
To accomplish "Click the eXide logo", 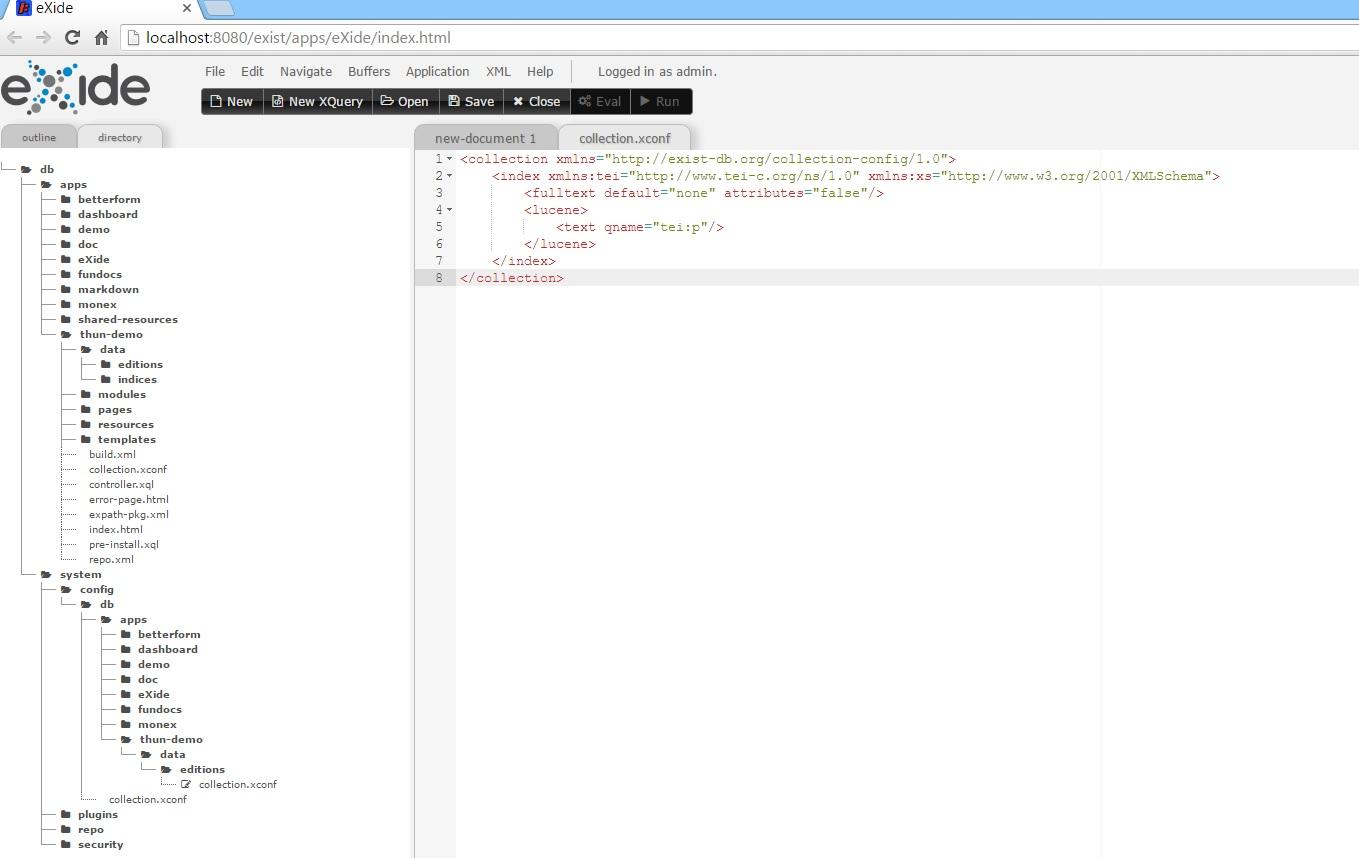I will pyautogui.click(x=75, y=87).
